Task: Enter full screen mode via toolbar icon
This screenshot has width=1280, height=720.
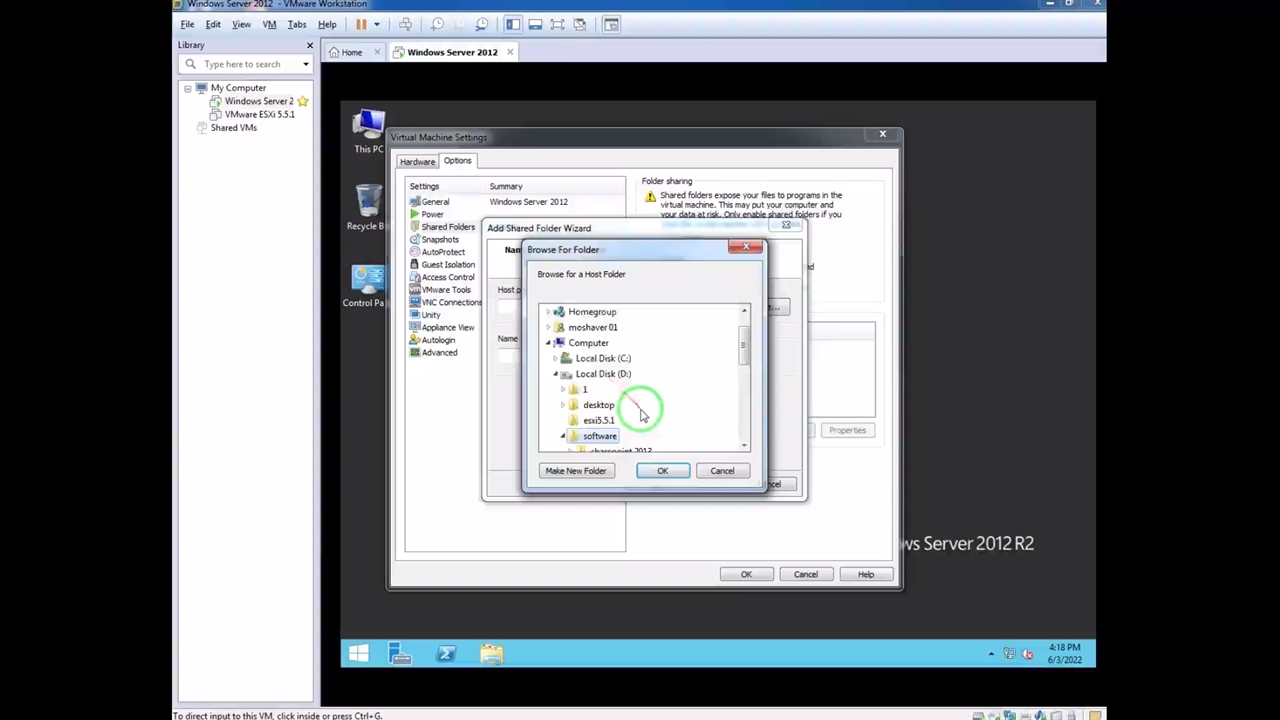Action: point(557,24)
